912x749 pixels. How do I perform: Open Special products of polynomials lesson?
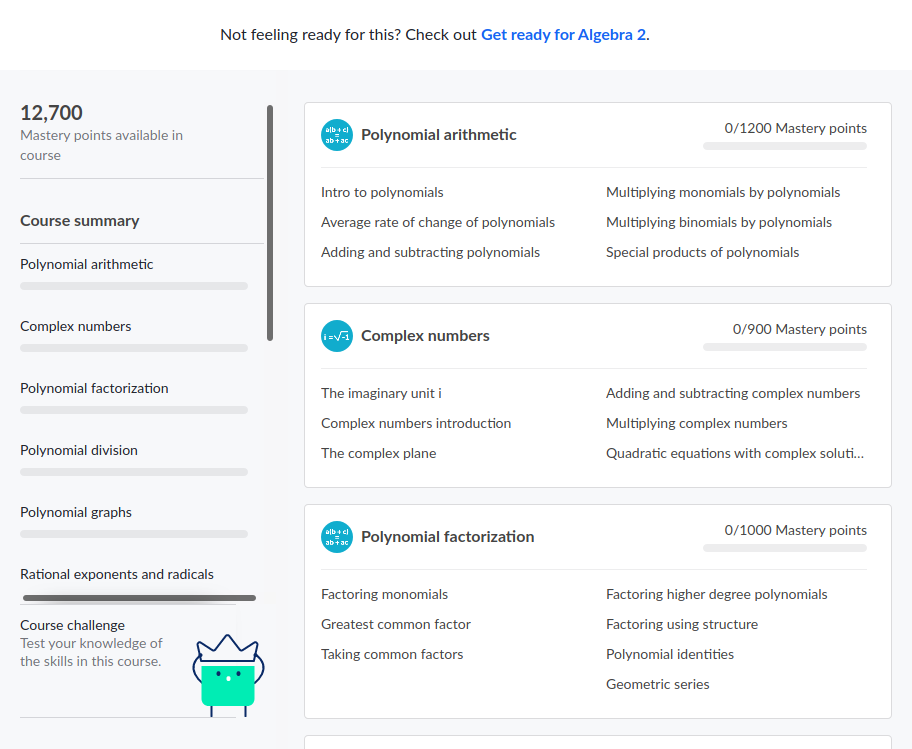click(702, 252)
